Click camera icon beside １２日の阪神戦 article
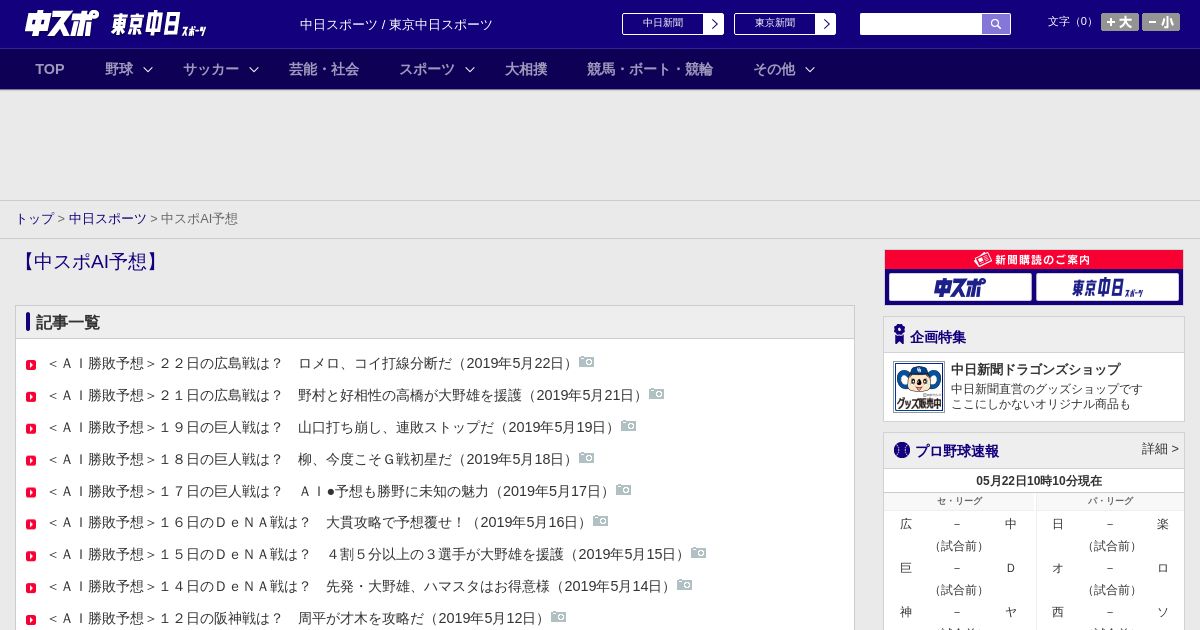 point(559,617)
